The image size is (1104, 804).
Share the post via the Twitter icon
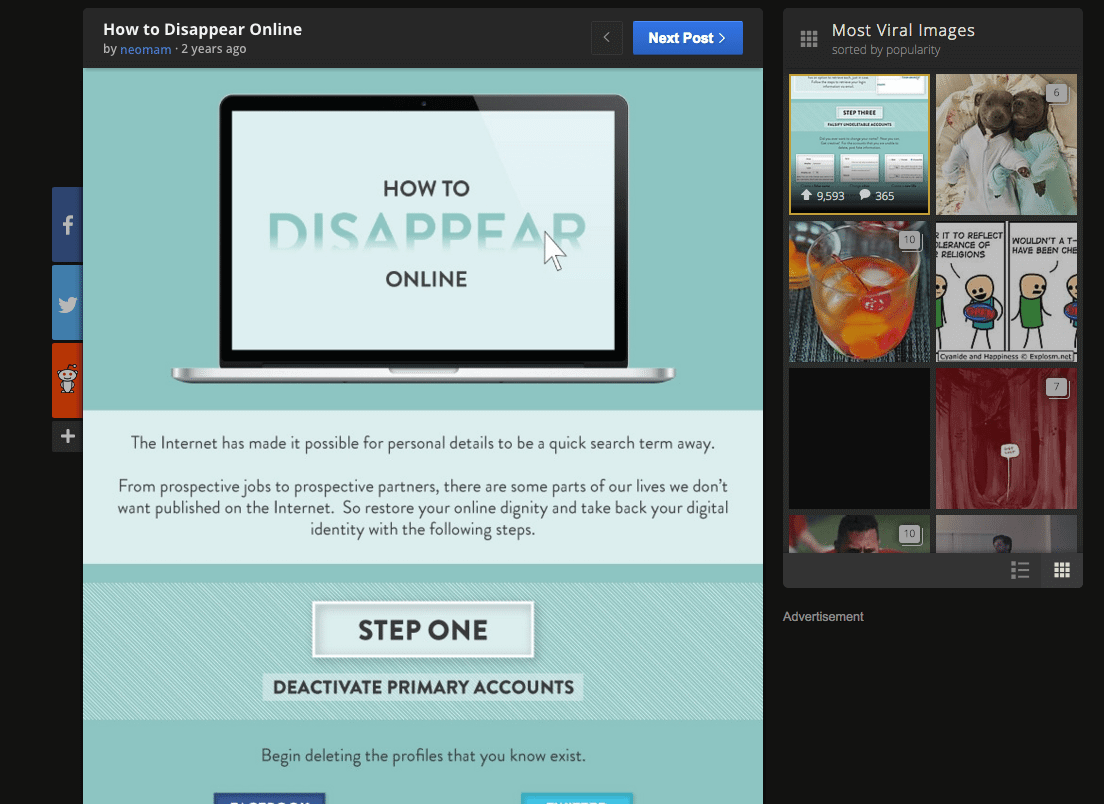[66, 302]
